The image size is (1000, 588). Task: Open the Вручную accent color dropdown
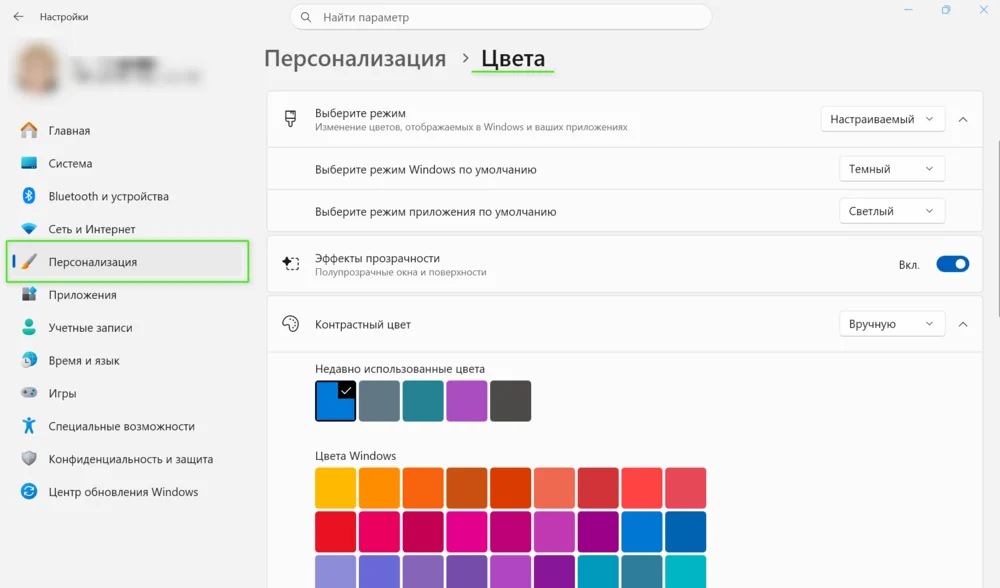[x=892, y=324]
